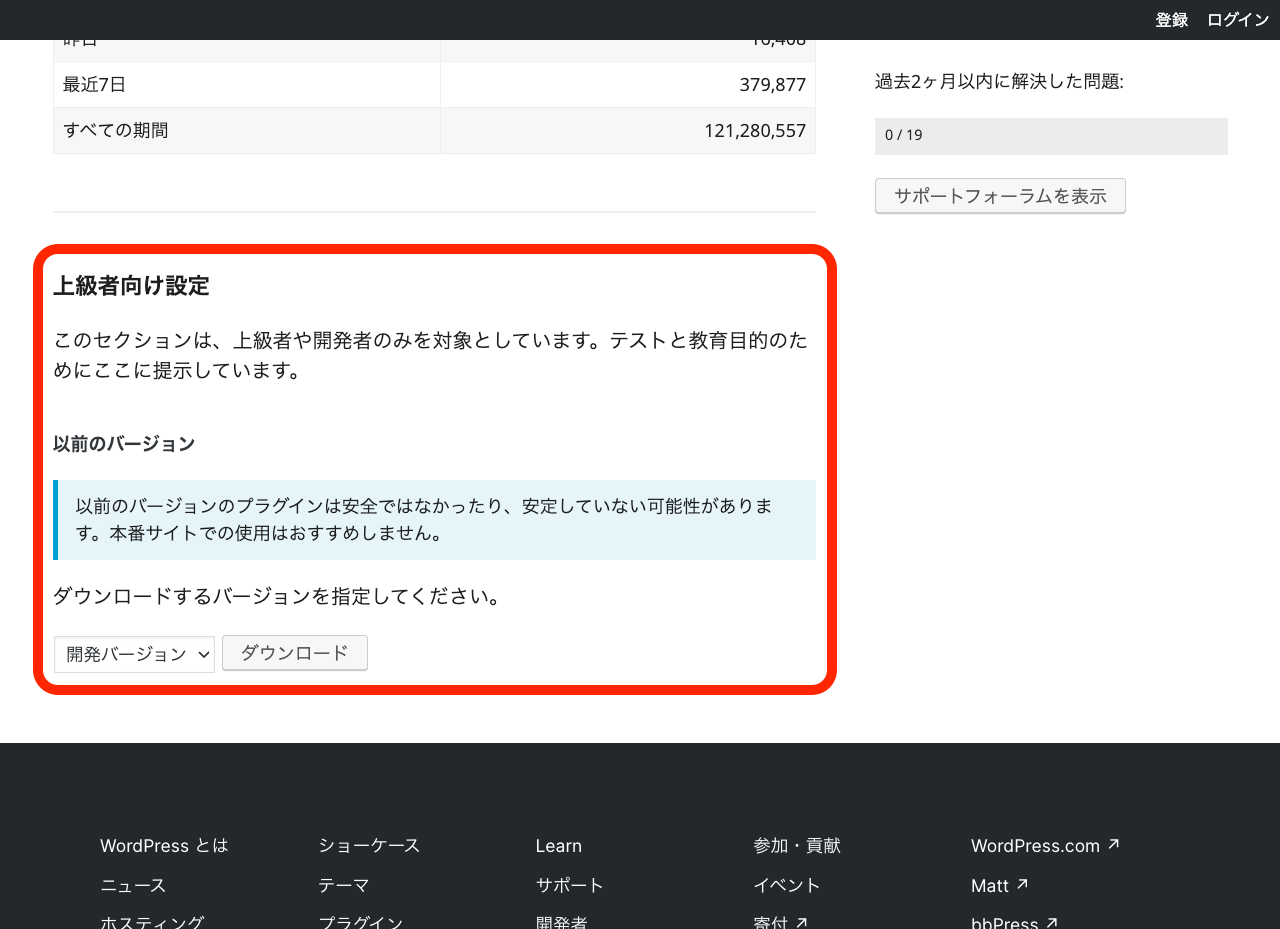Screen dimensions: 1280x929
Task: Open footer link ニュース
Action: 133,886
